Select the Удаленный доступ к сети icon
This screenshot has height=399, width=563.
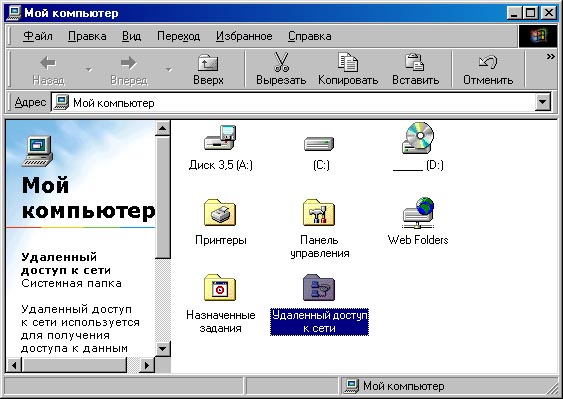click(x=319, y=287)
